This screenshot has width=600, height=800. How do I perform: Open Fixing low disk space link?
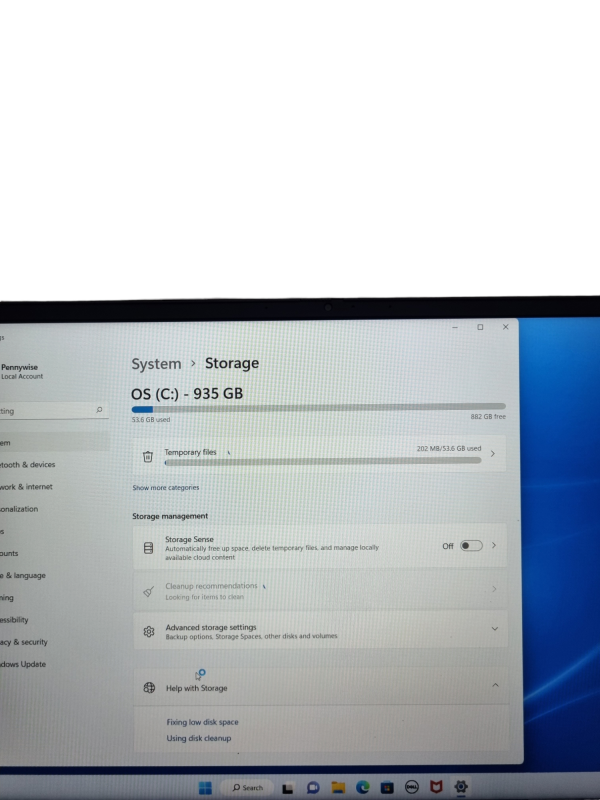click(202, 722)
